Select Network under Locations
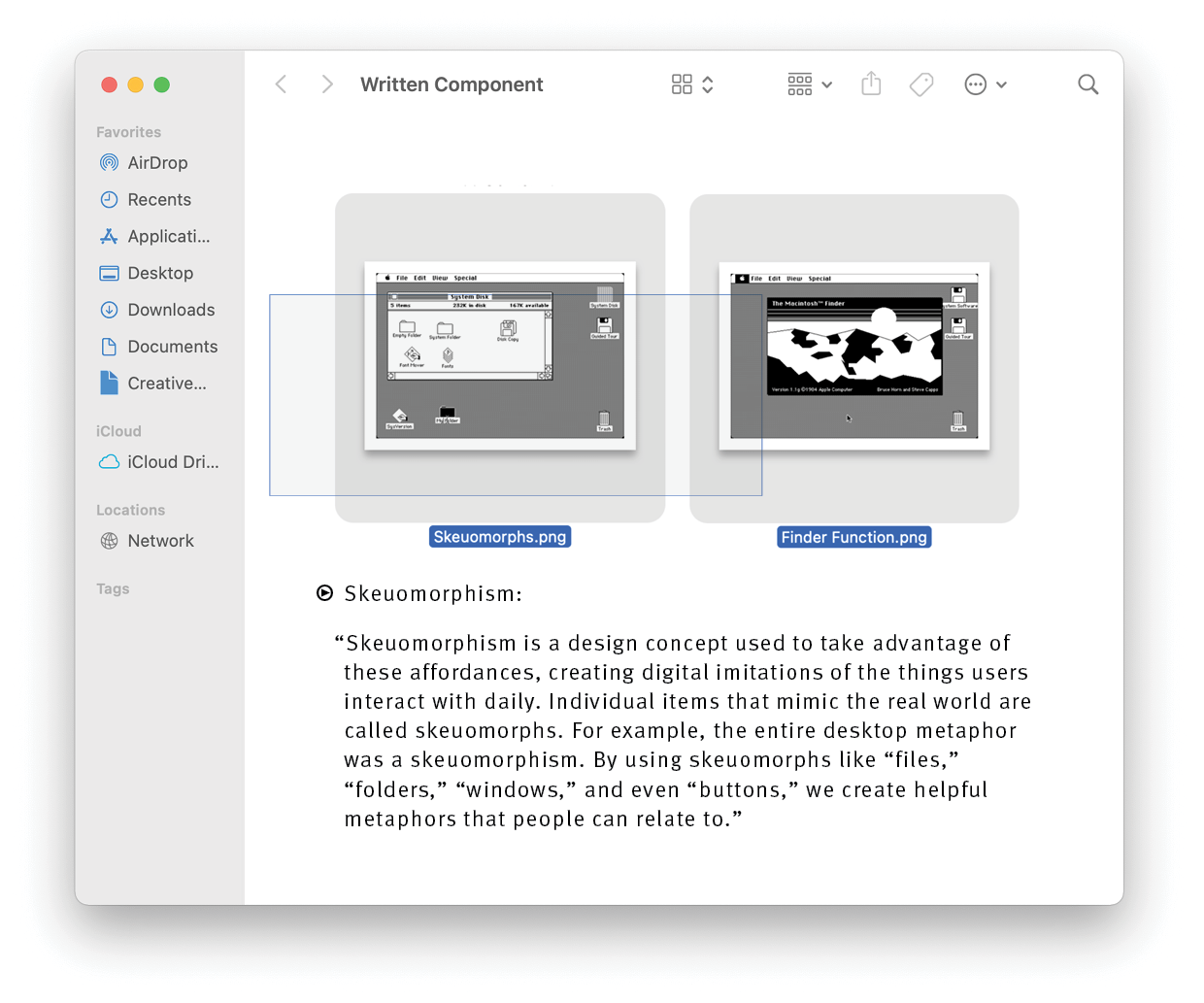The height and width of the screenshot is (1003, 1204). [160, 541]
